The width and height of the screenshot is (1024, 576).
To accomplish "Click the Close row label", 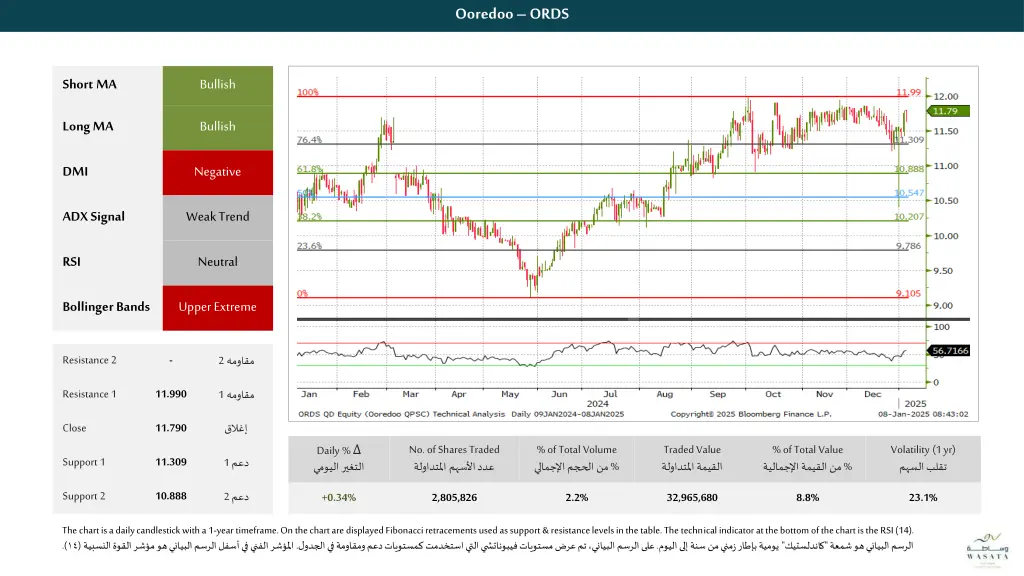I will click(x=74, y=428).
